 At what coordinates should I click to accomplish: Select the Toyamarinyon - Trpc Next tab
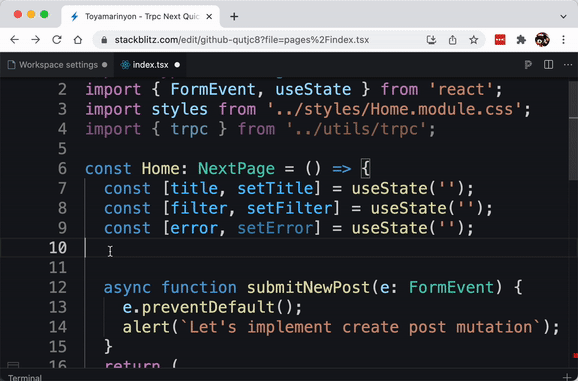[140, 17]
